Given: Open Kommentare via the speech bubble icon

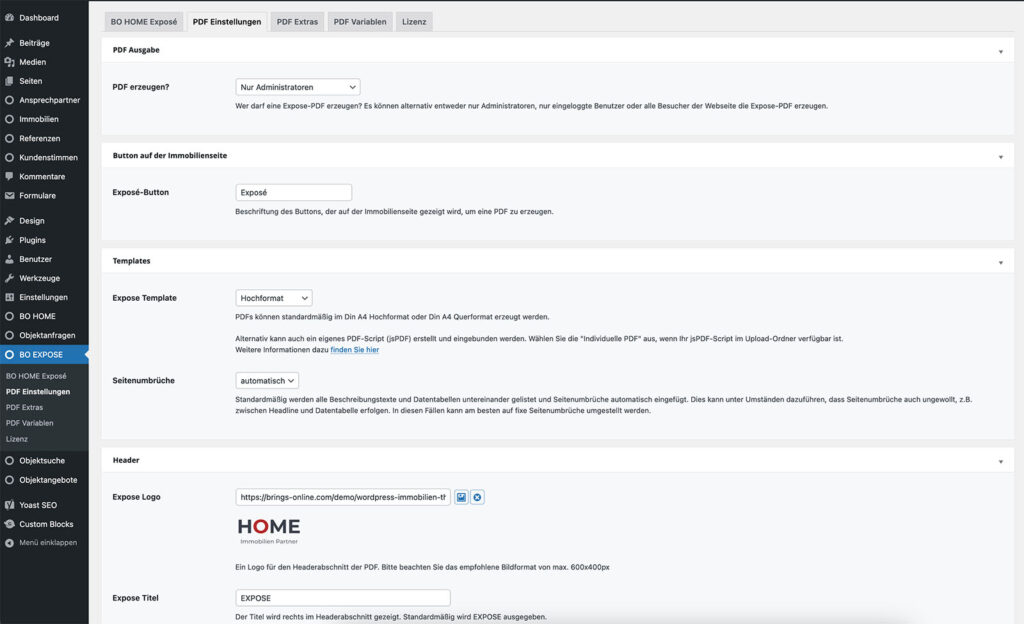Looking at the screenshot, I should click(x=12, y=176).
